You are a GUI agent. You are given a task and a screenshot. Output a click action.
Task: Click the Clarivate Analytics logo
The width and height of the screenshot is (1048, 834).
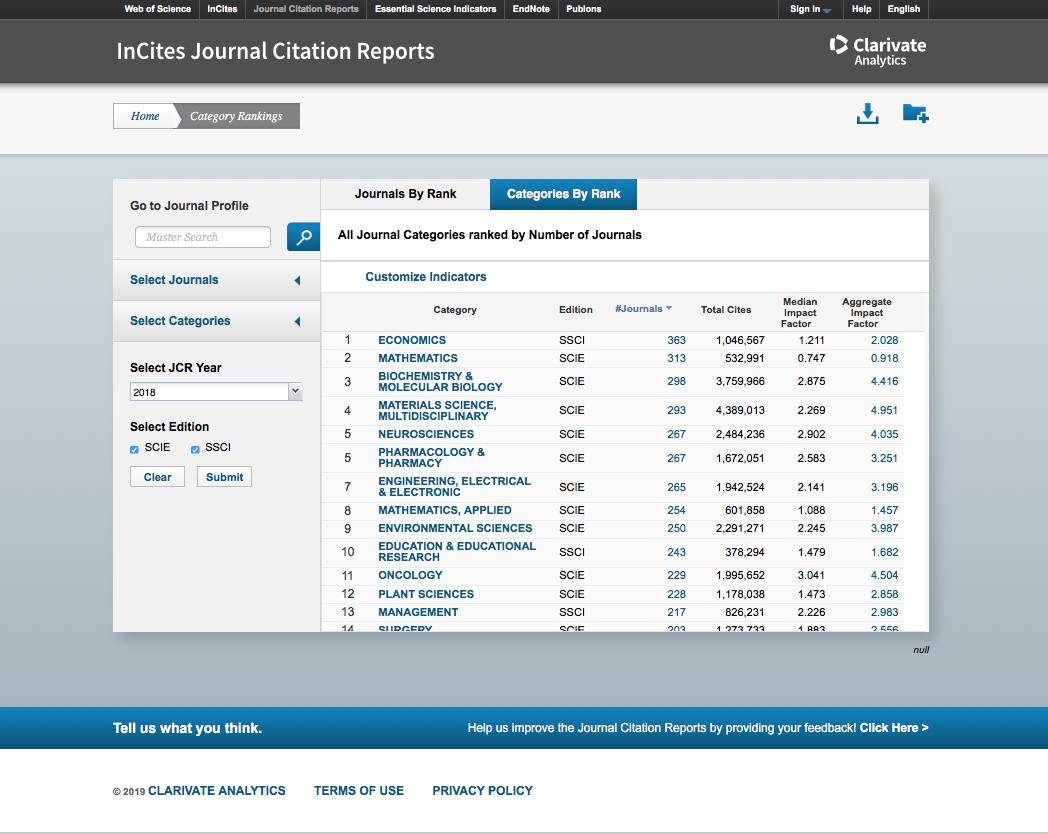tap(878, 51)
